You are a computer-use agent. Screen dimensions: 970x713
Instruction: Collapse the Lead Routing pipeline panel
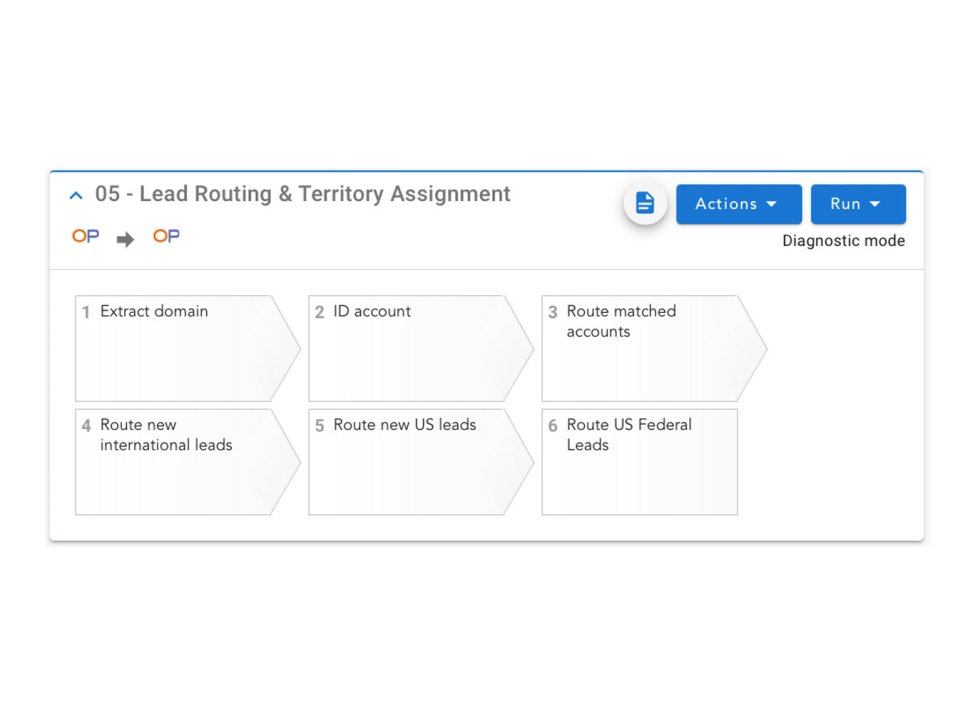pyautogui.click(x=76, y=195)
